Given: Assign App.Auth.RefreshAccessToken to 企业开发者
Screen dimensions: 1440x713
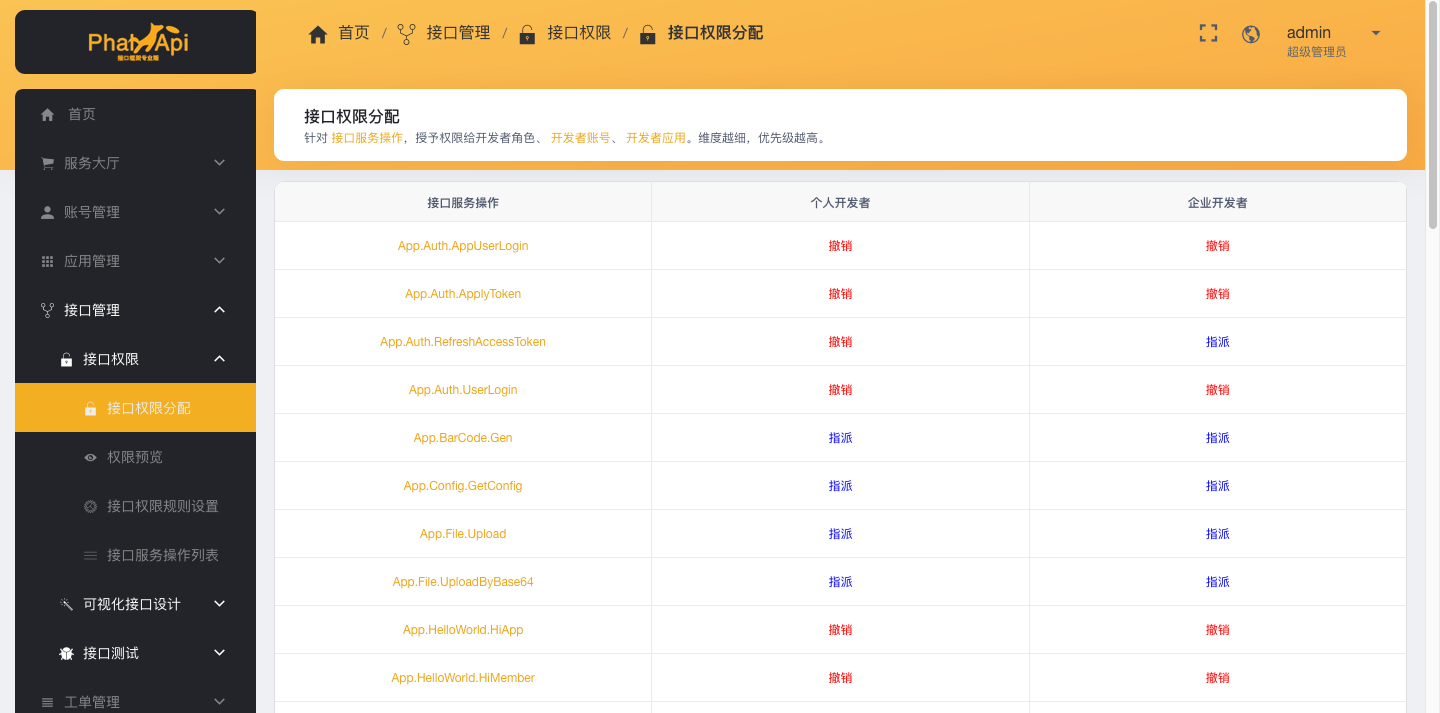Looking at the screenshot, I should coord(1217,342).
